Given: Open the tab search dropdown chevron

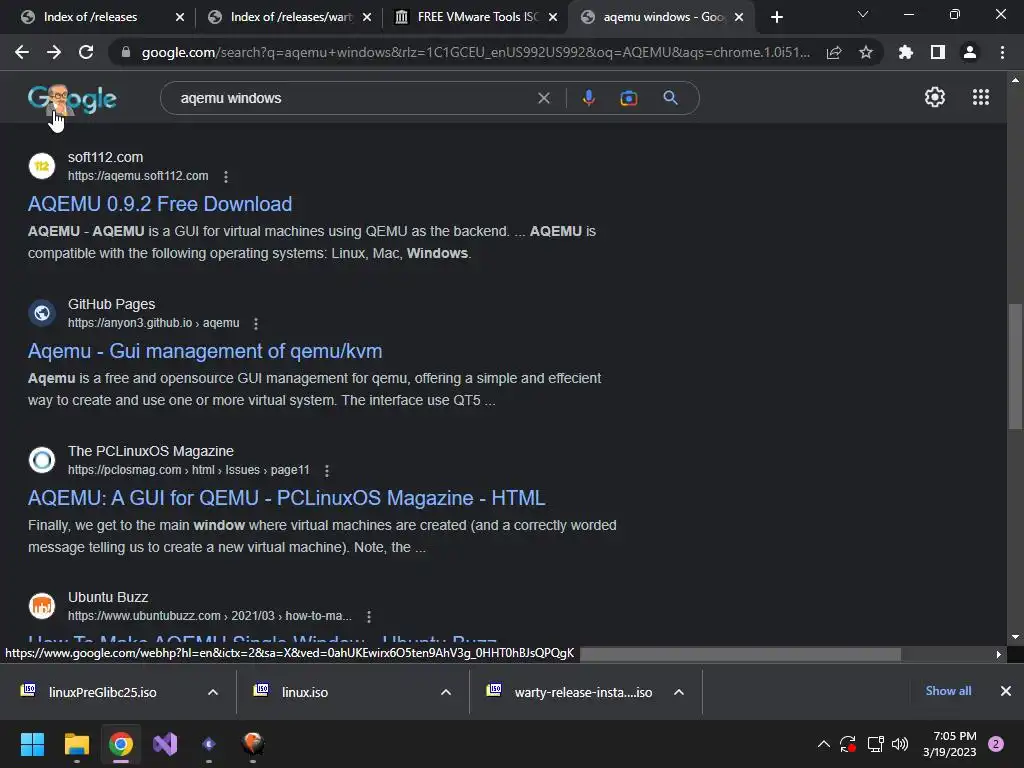Looking at the screenshot, I should tap(863, 14).
